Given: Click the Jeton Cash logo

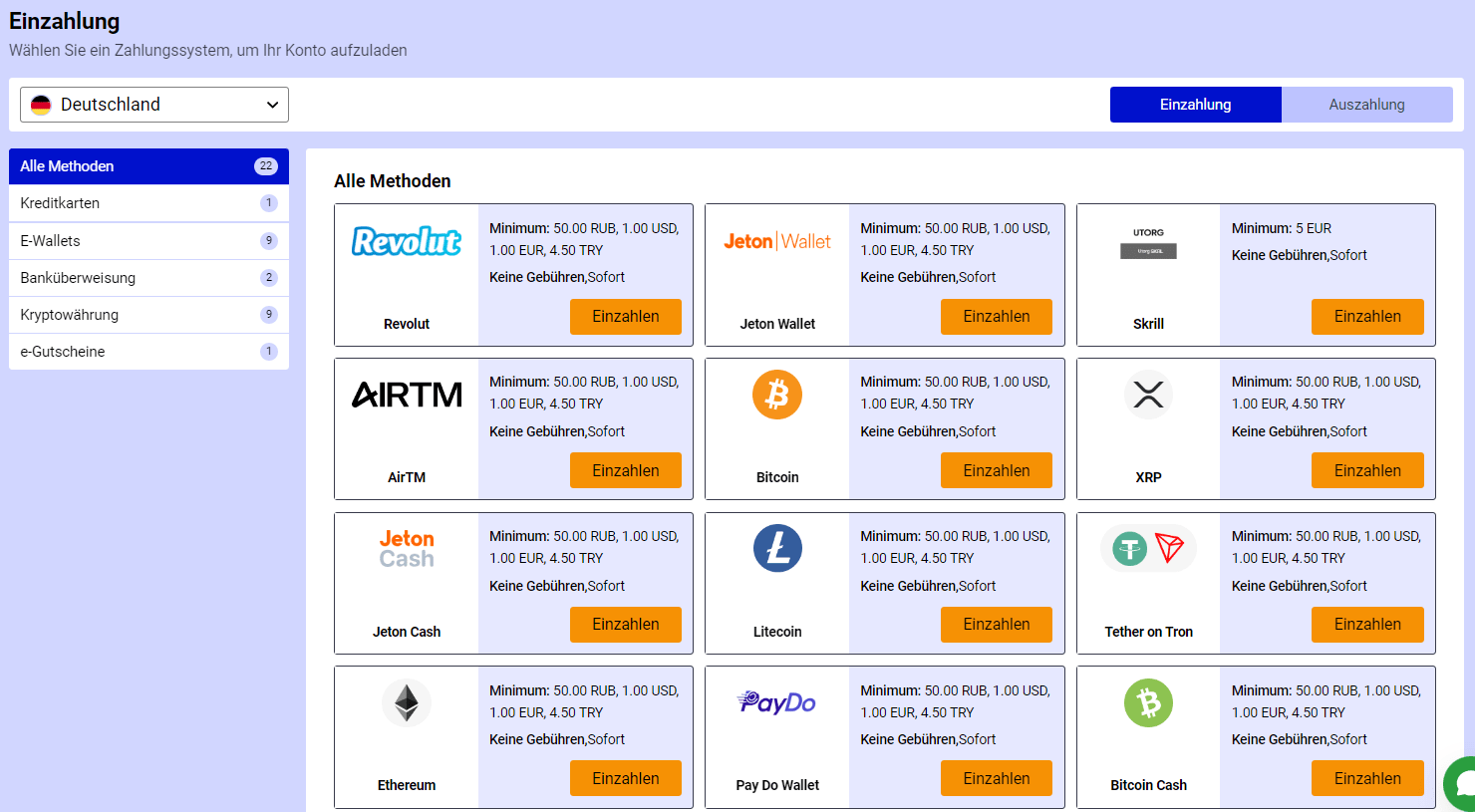Looking at the screenshot, I should tap(407, 549).
